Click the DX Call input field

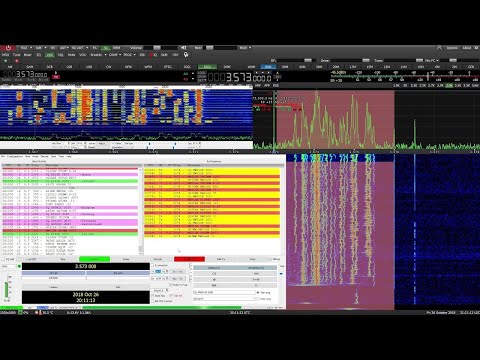click(x=54, y=278)
